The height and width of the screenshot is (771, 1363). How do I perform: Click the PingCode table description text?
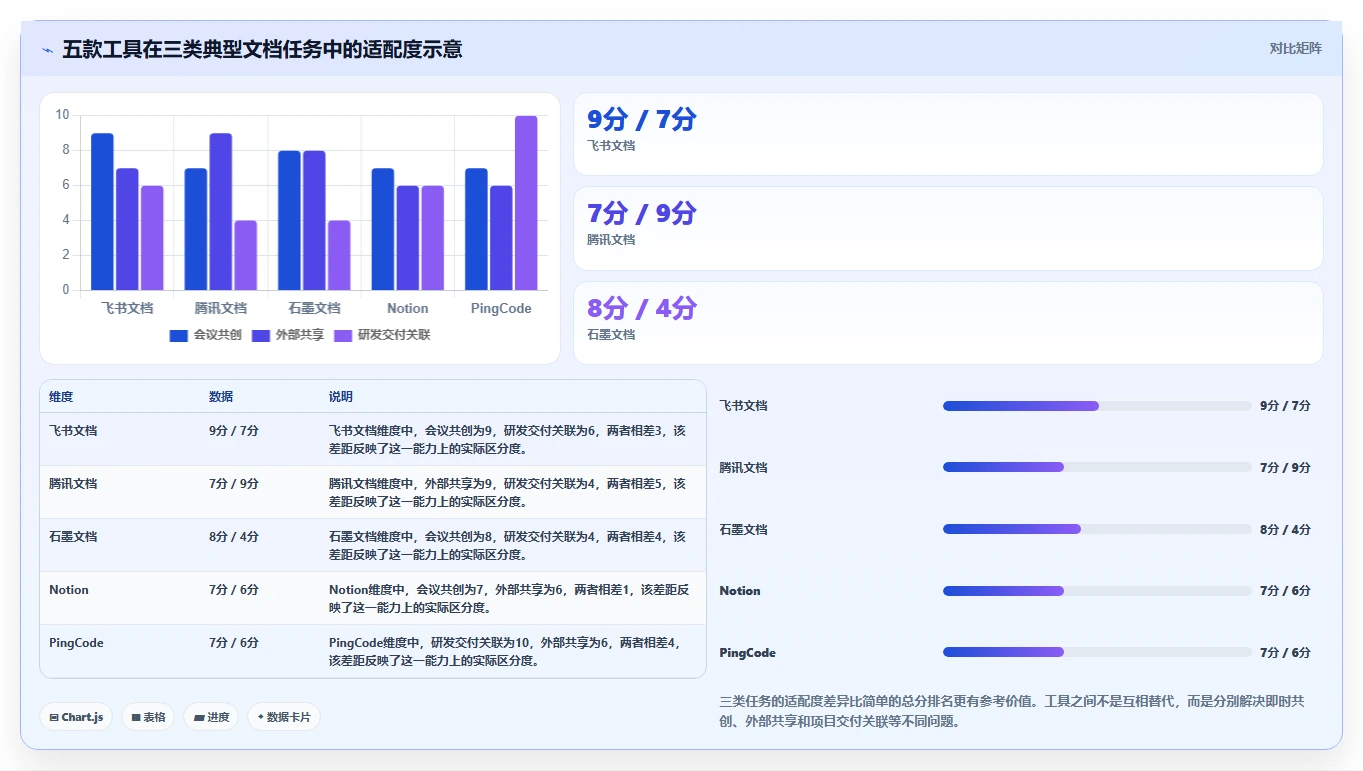click(x=506, y=652)
